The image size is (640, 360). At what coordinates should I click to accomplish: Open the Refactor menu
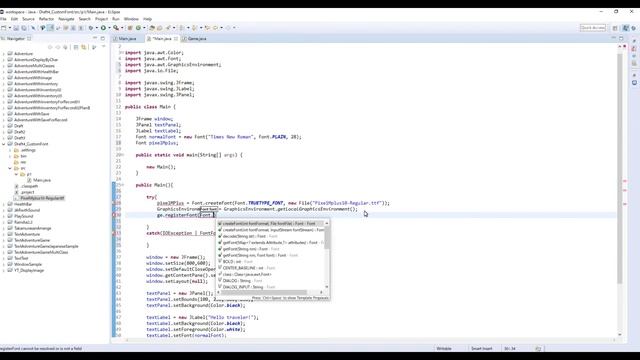46,19
